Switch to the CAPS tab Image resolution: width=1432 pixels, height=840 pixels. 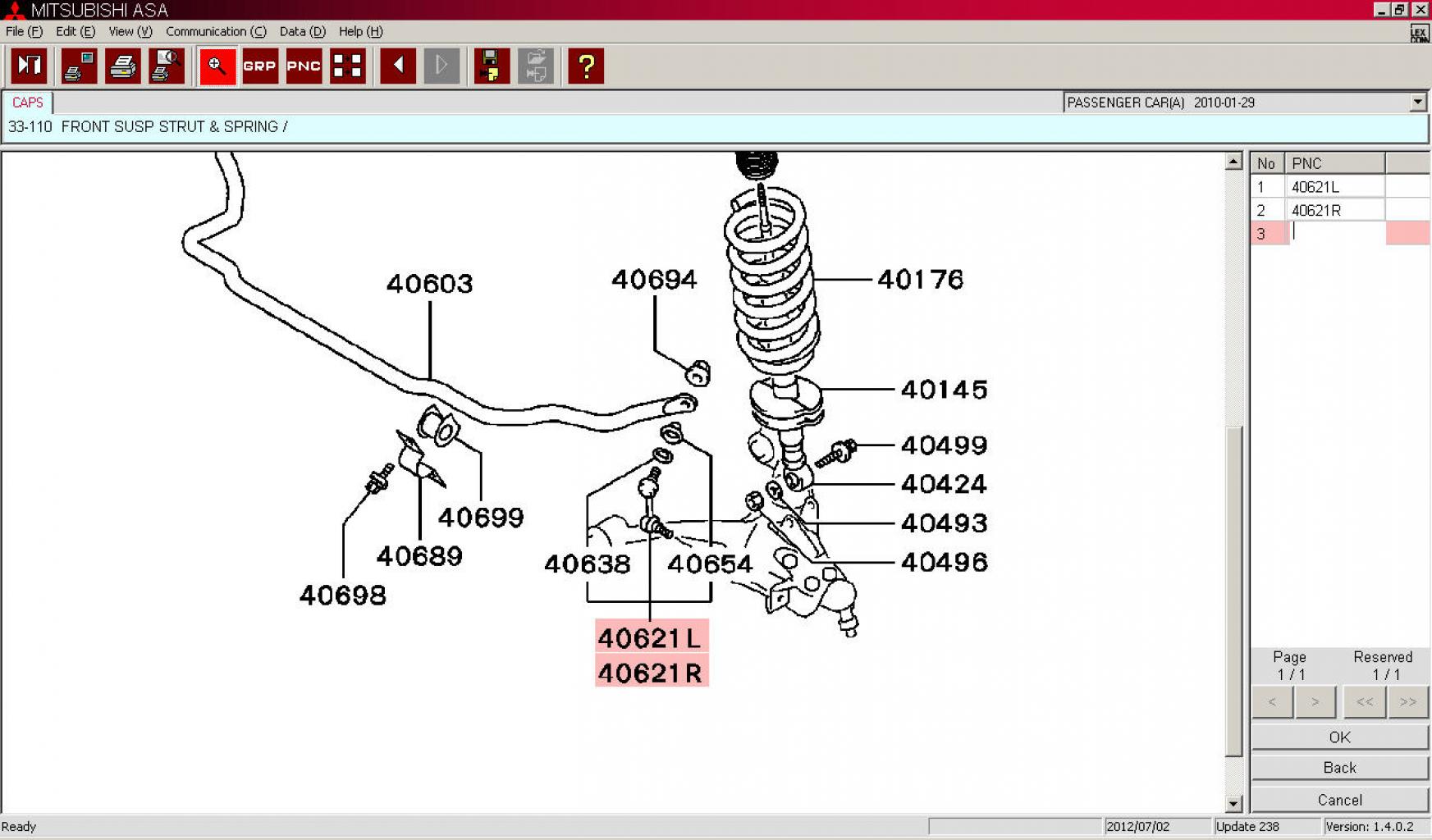(x=27, y=103)
